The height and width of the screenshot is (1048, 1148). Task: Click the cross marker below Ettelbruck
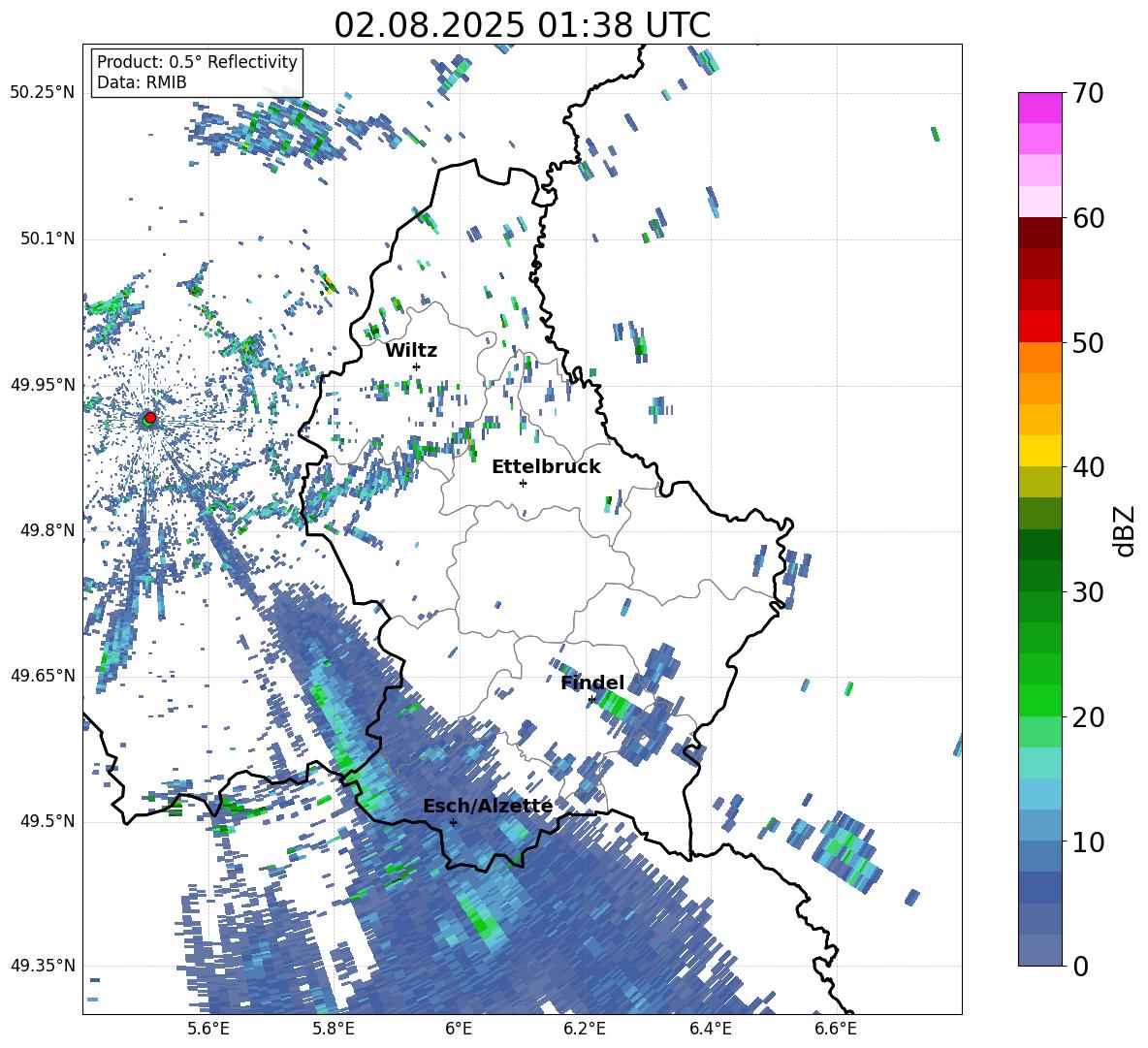point(523,483)
